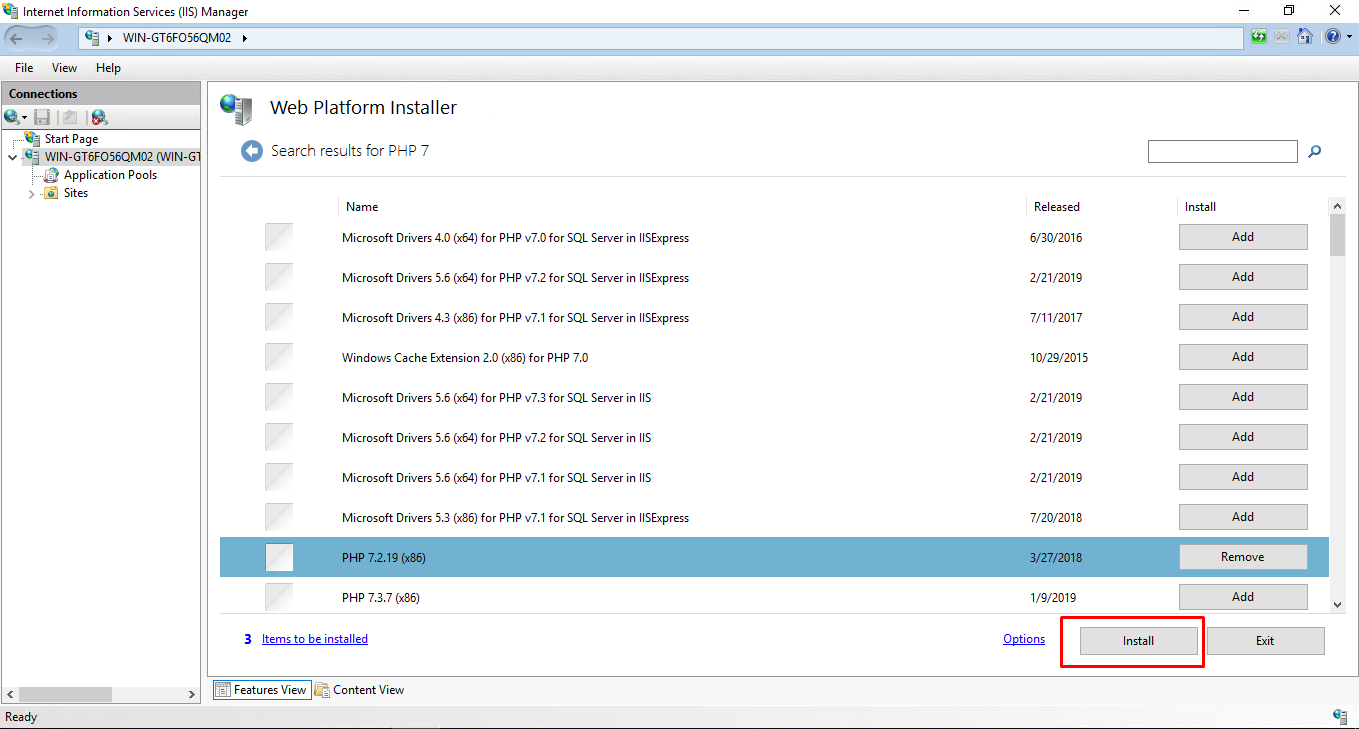
Task: Select the release date 10/29/2015
Action: 1061,358
